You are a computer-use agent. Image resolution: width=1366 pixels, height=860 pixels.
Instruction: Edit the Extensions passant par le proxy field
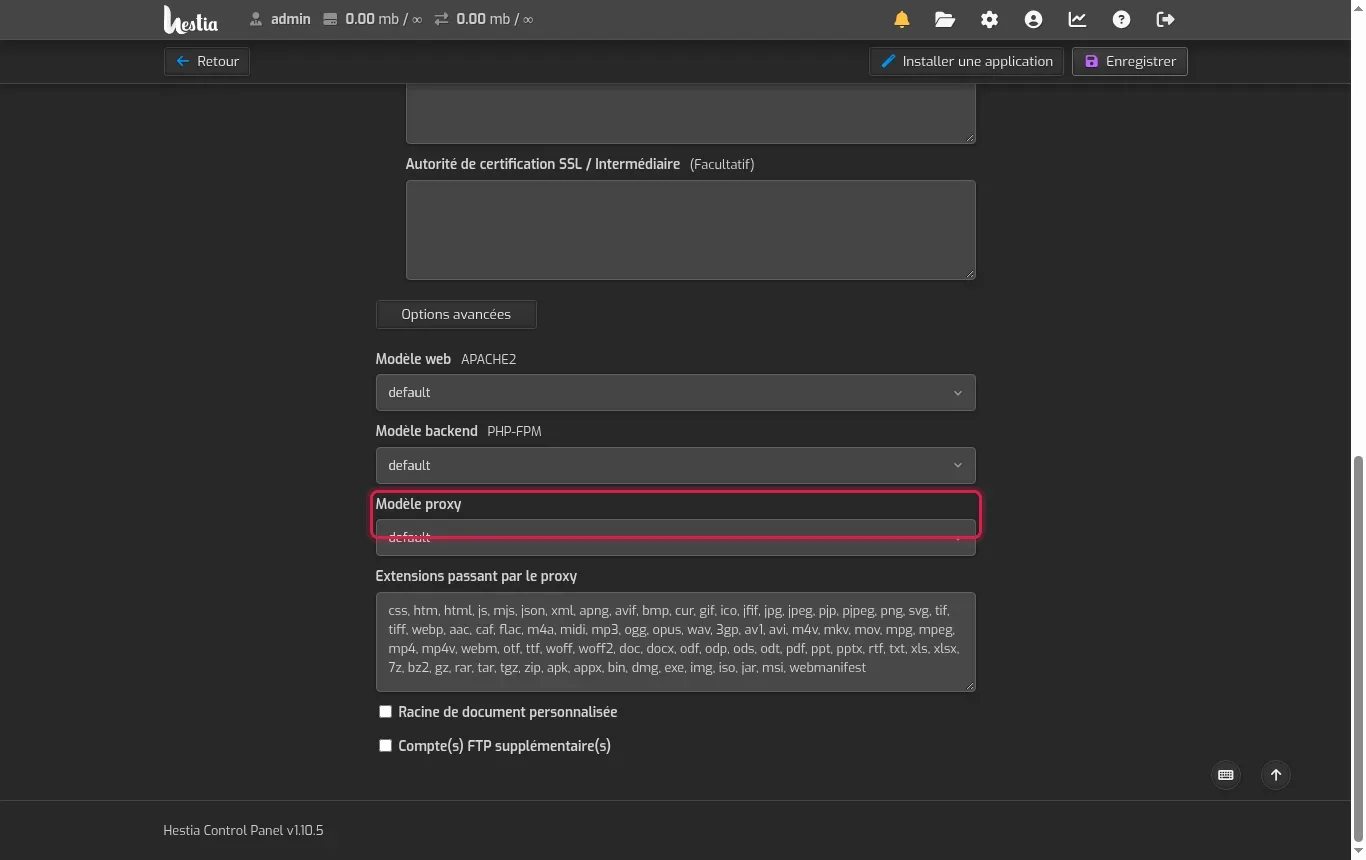pos(675,642)
